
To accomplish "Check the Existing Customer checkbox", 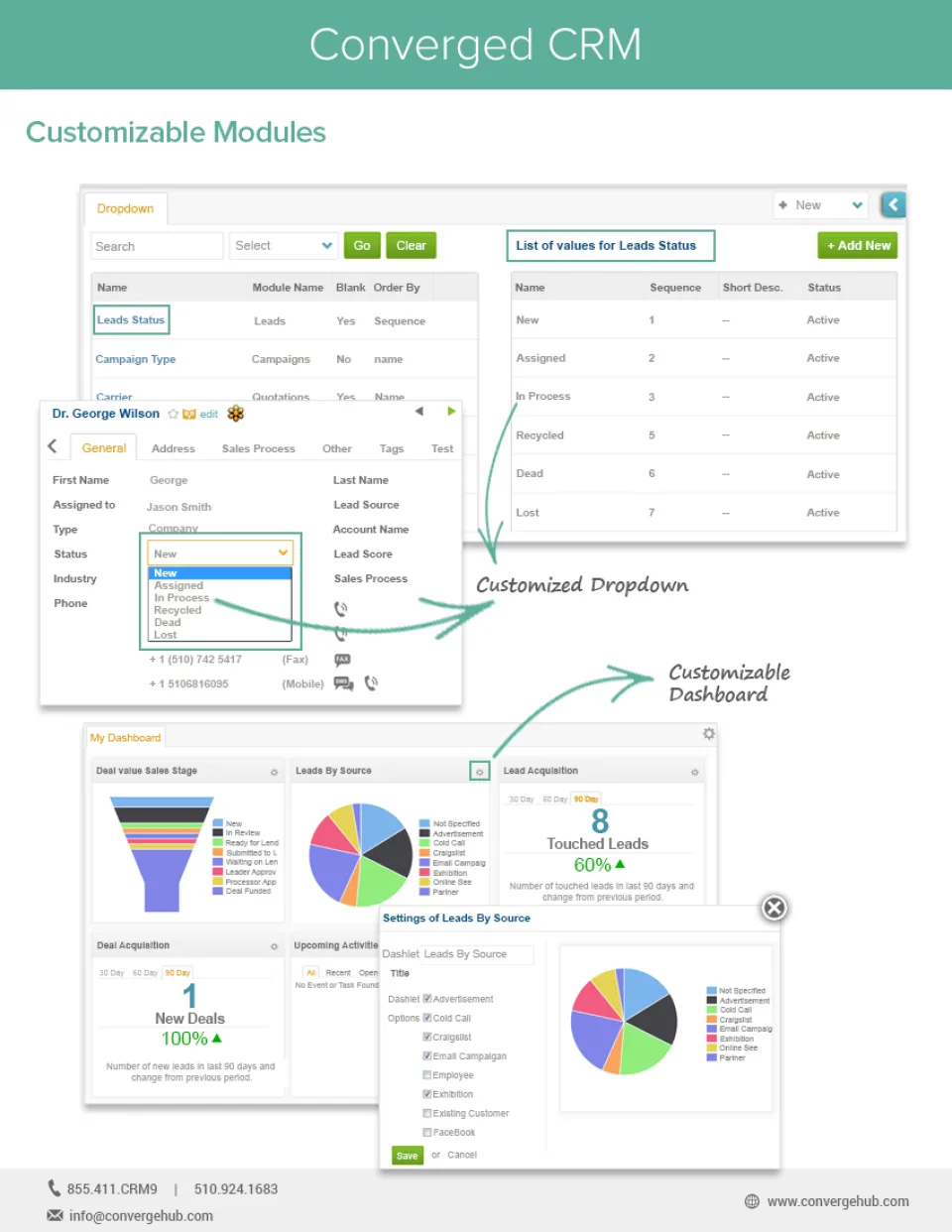I will tap(427, 1113).
